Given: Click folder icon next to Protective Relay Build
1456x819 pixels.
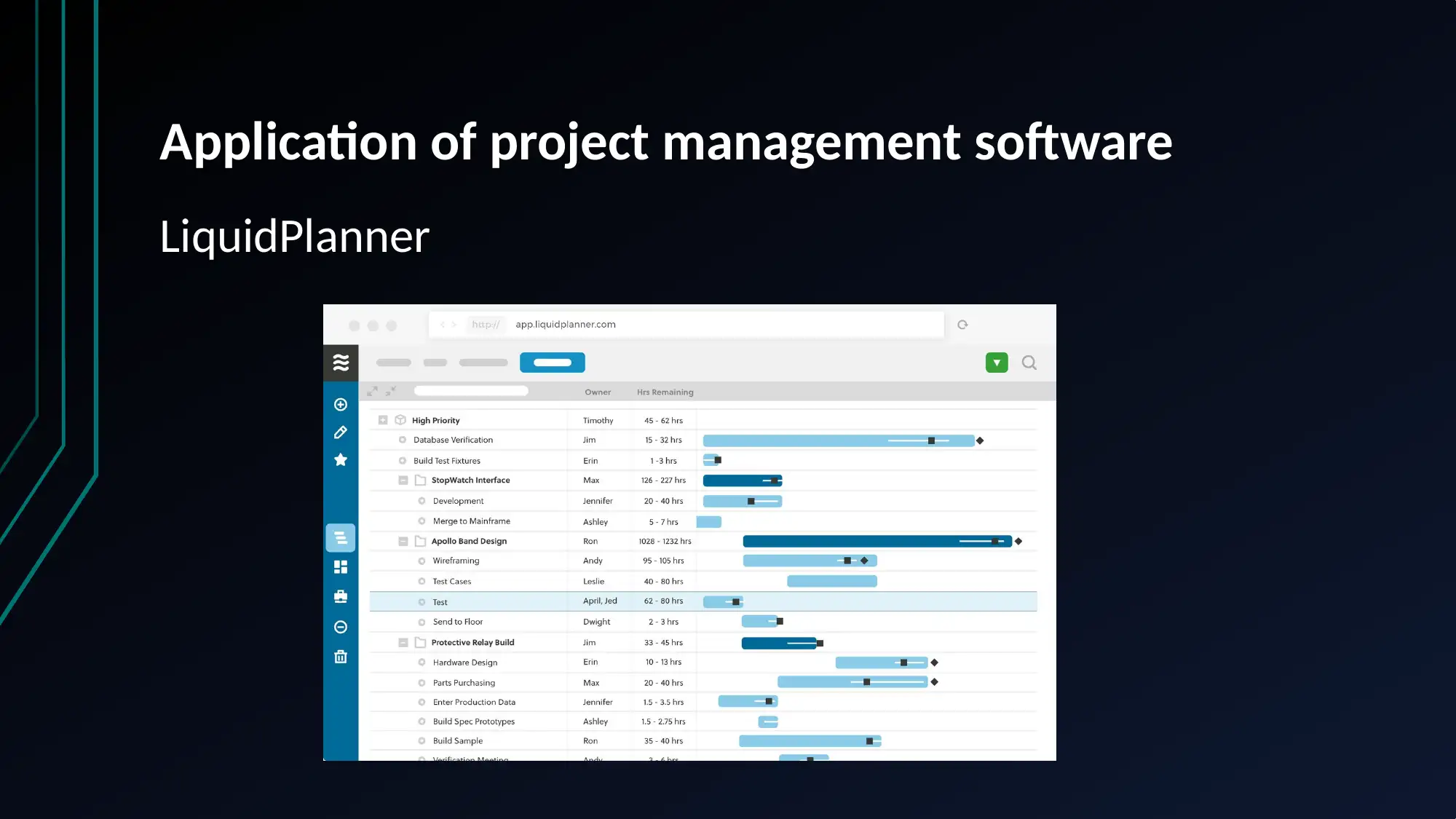Looking at the screenshot, I should click(x=420, y=642).
